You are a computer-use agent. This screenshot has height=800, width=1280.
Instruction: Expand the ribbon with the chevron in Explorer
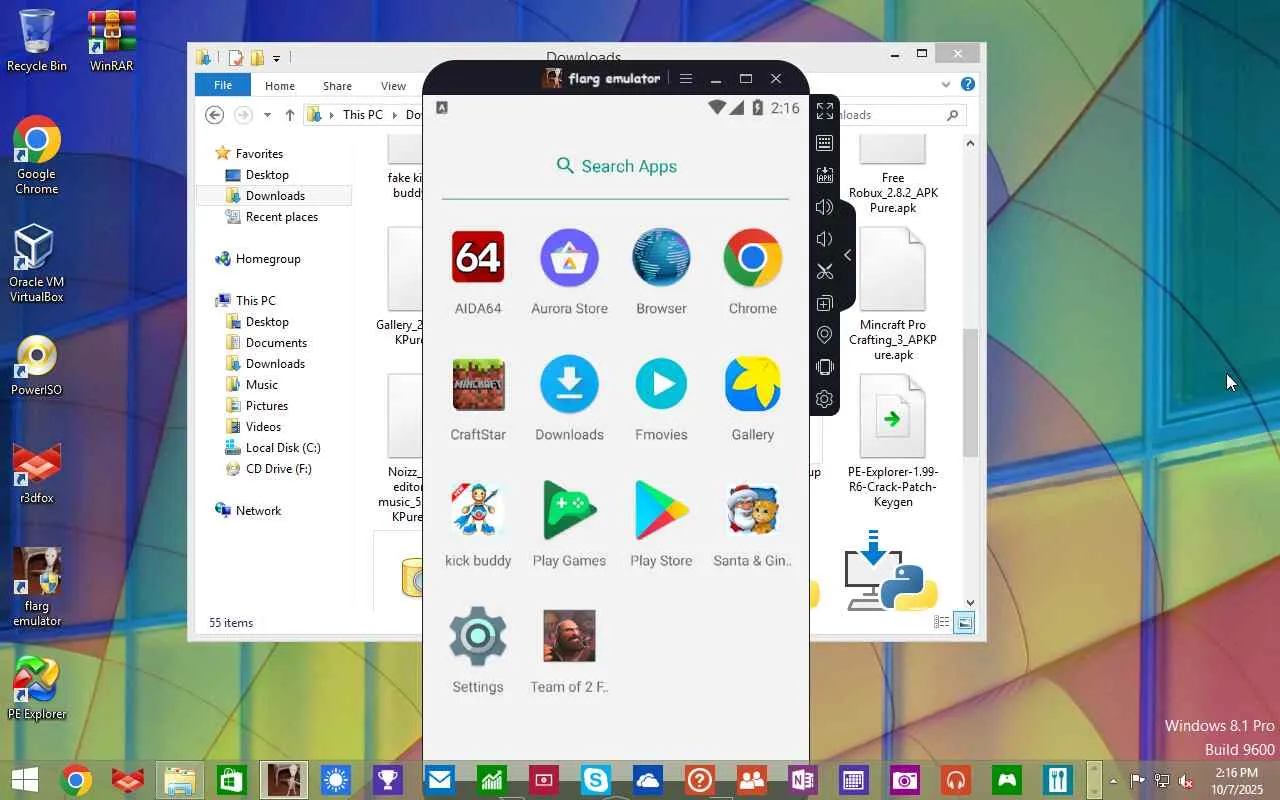pyautogui.click(x=946, y=85)
